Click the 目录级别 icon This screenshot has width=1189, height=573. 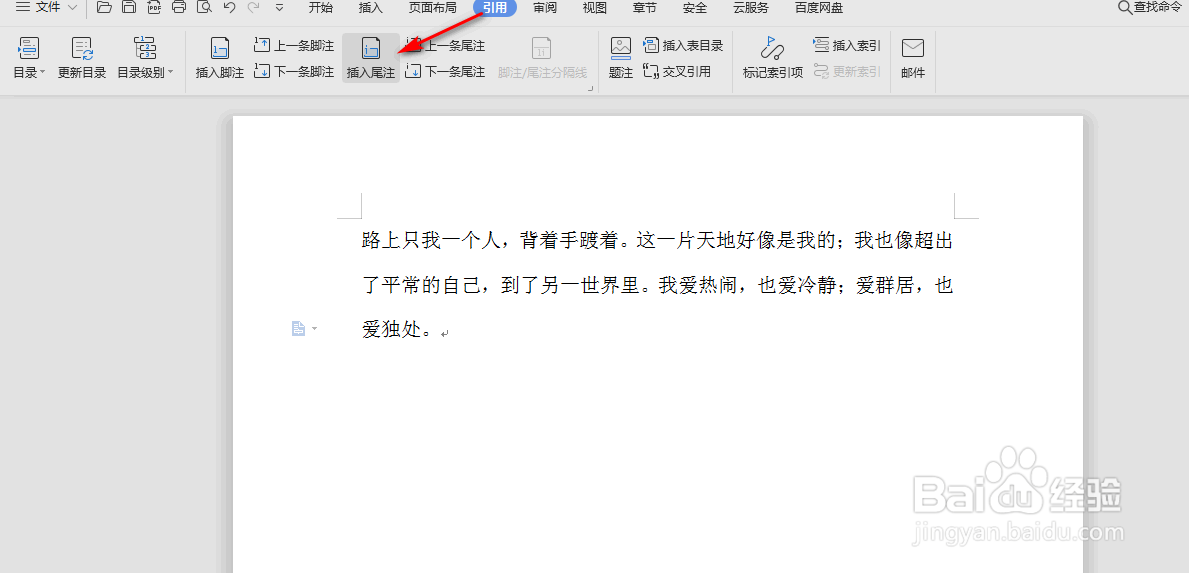pyautogui.click(x=144, y=48)
